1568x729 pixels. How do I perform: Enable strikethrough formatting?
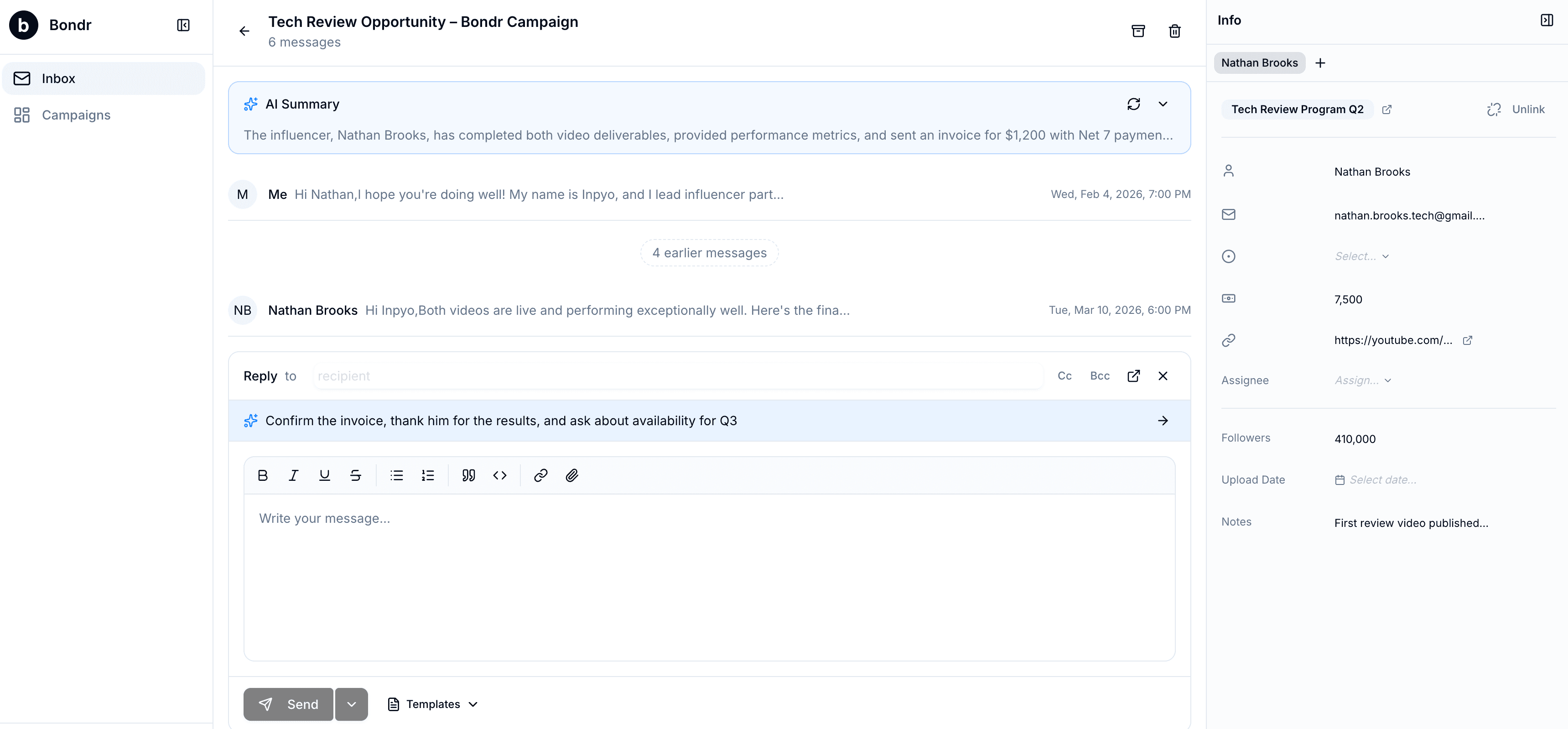355,475
